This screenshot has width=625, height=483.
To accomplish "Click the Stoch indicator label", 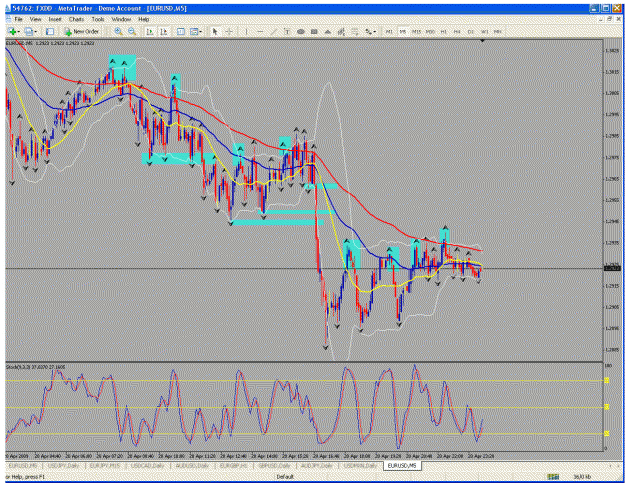I will pyautogui.click(x=35, y=367).
